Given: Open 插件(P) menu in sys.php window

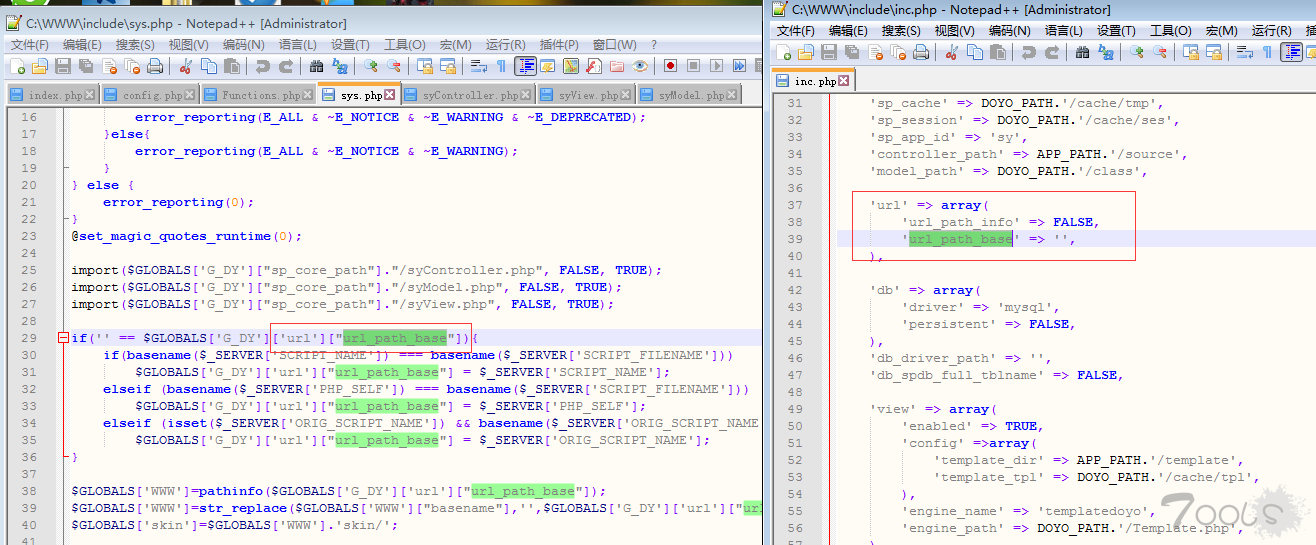Looking at the screenshot, I should pyautogui.click(x=559, y=44).
